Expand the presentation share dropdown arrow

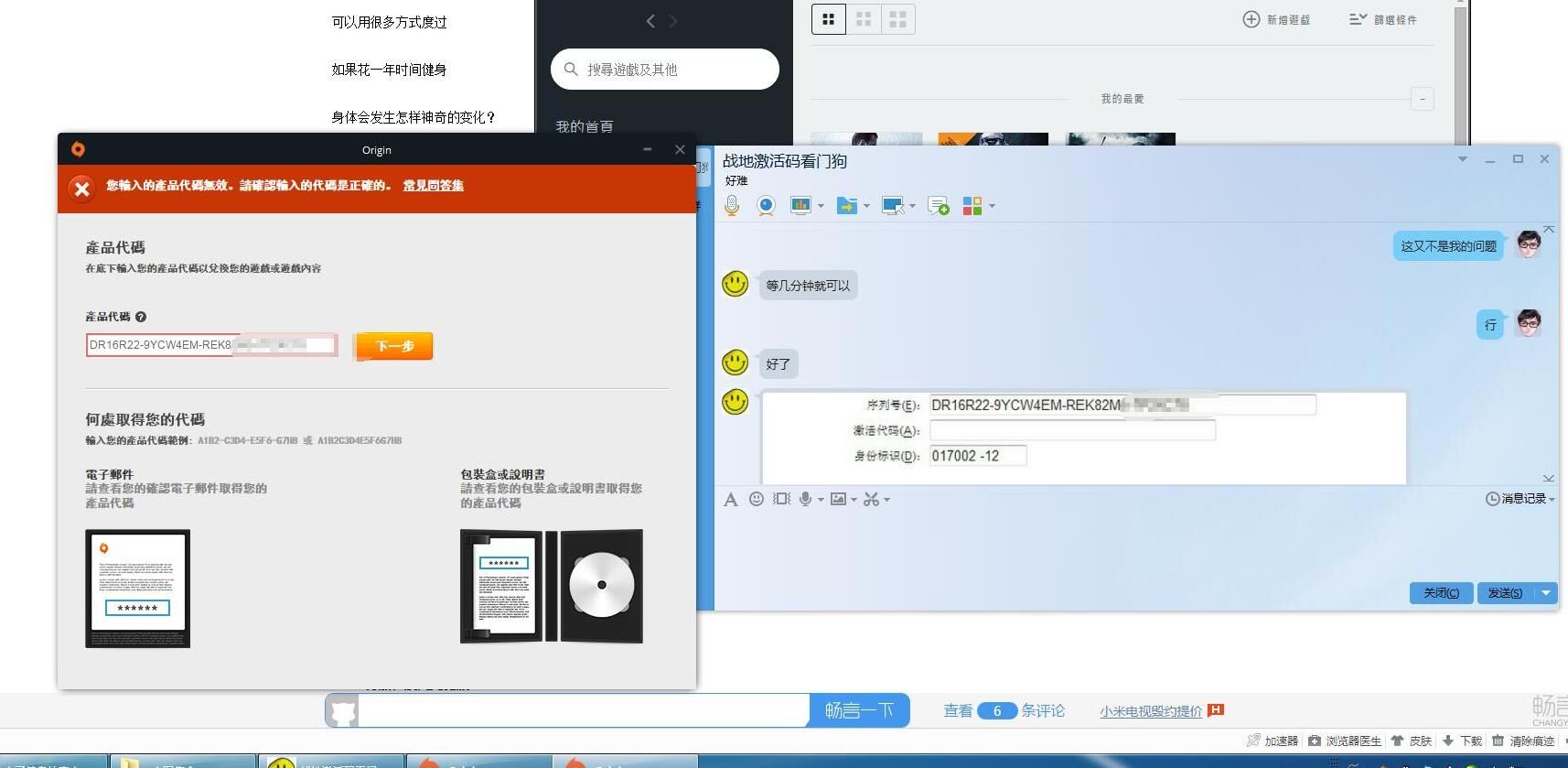pyautogui.click(x=821, y=206)
